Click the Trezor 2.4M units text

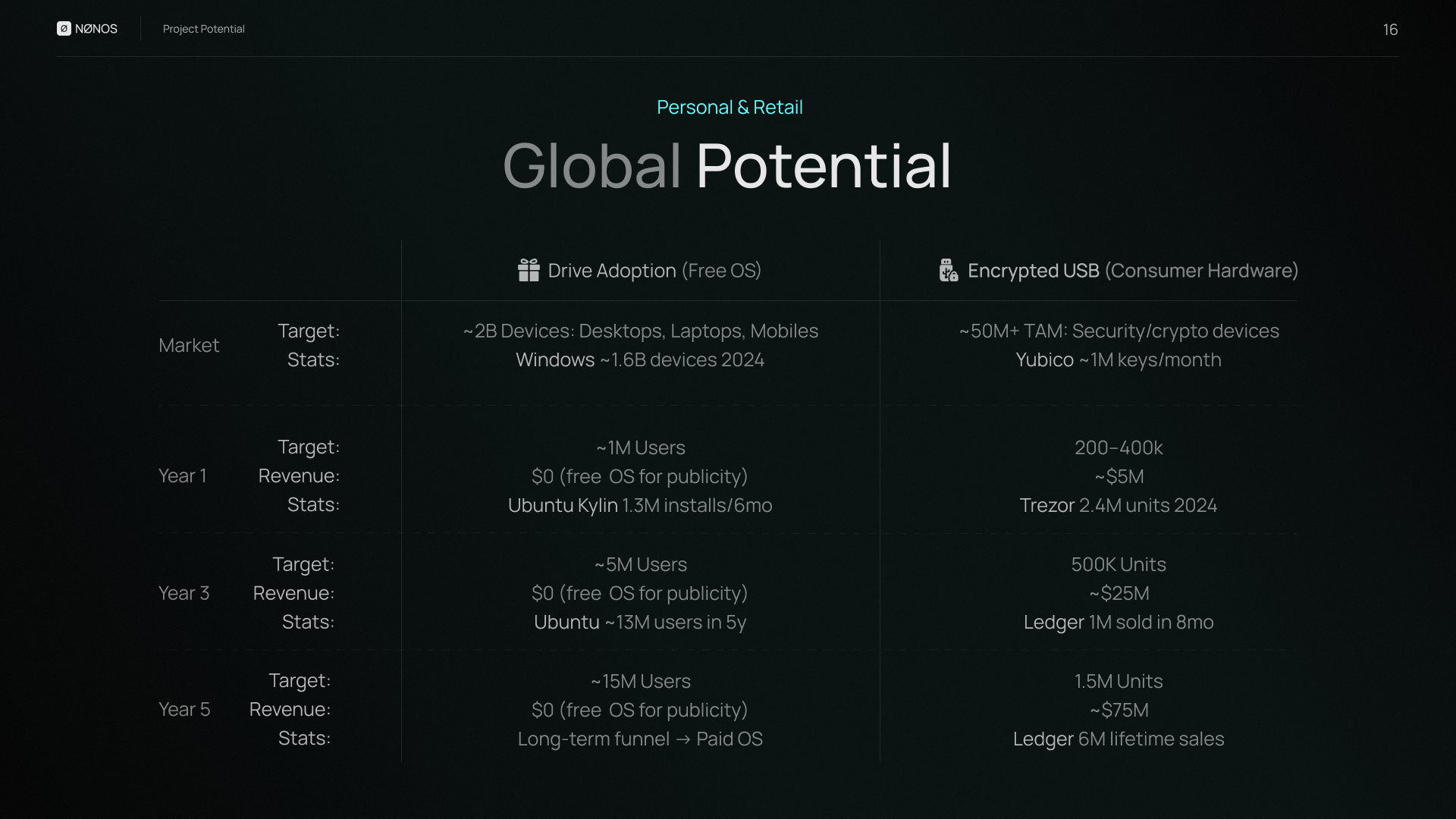(1118, 505)
